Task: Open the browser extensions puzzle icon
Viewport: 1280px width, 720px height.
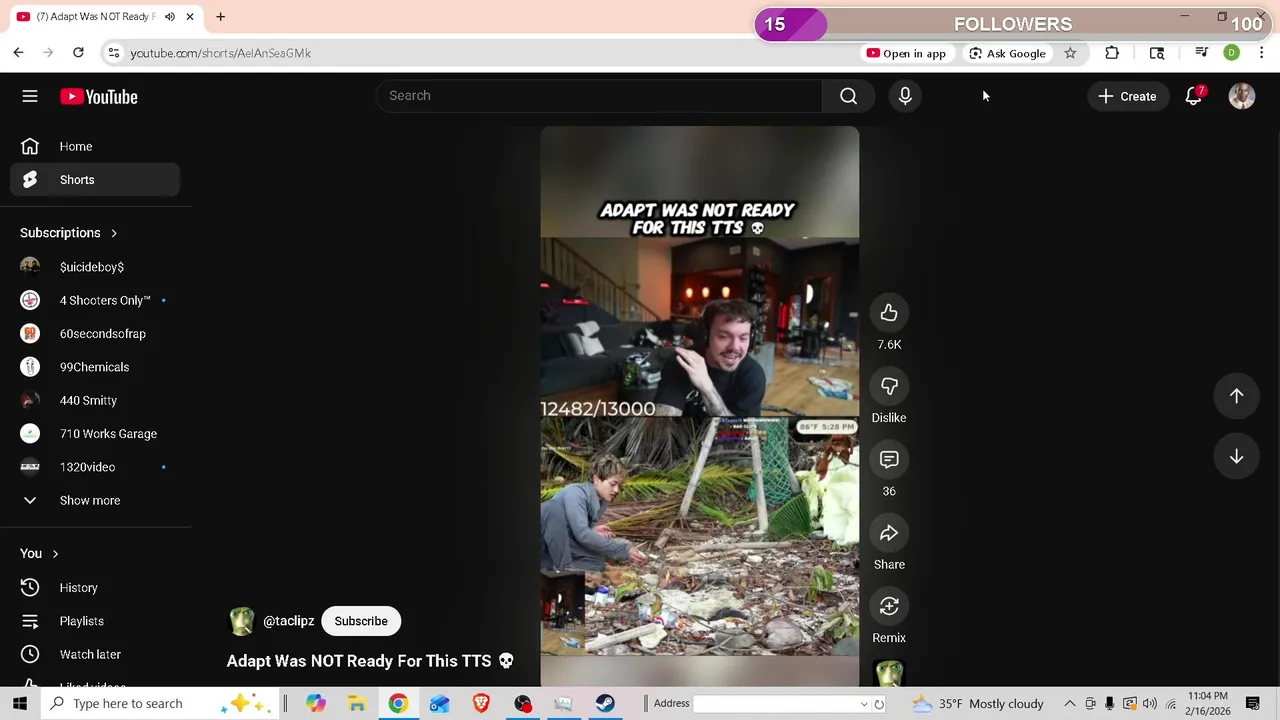Action: tap(1112, 53)
